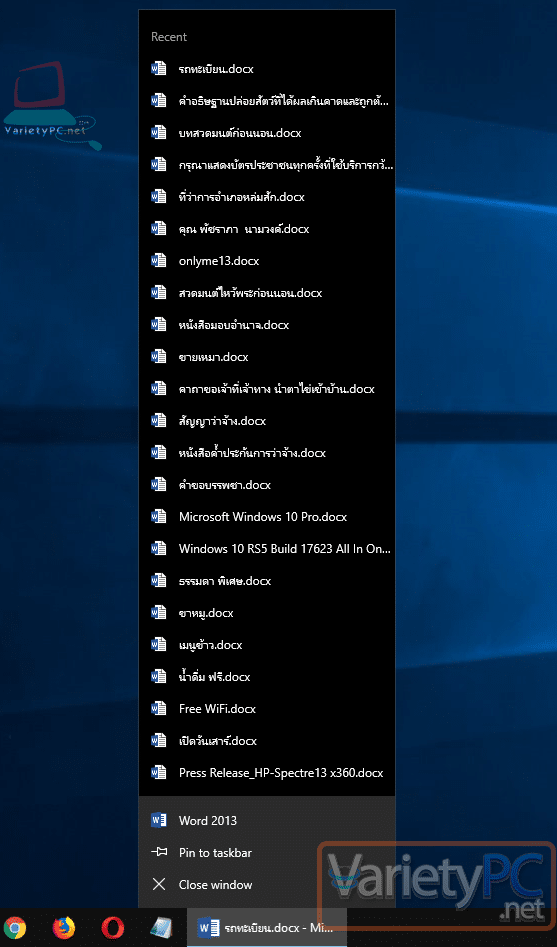Open recent file เมนูข้าว.docx

267,644
